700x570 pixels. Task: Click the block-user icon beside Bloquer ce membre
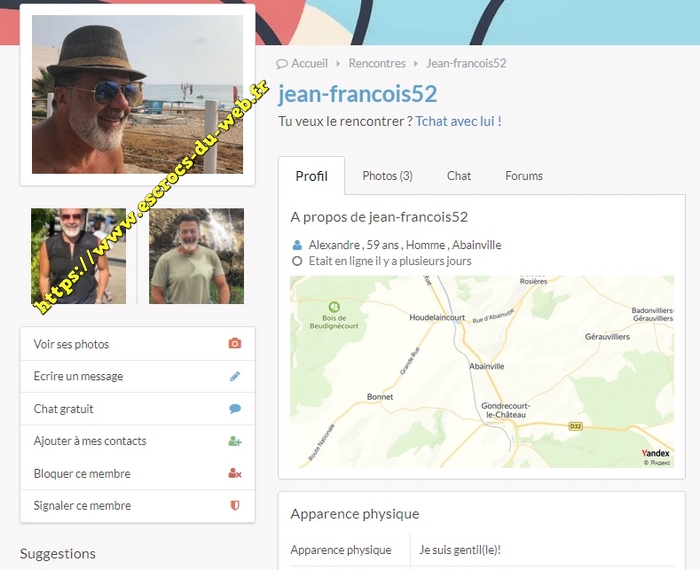235,474
